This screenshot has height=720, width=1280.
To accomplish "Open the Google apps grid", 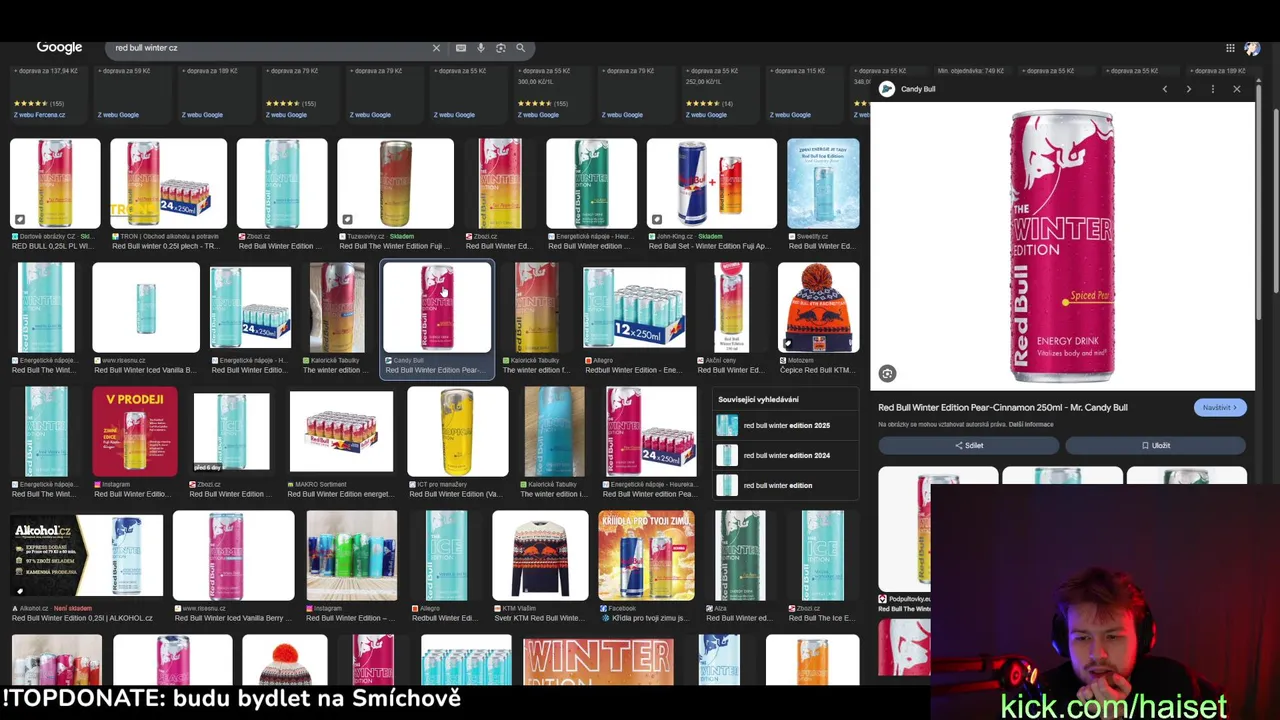I will point(1230,48).
